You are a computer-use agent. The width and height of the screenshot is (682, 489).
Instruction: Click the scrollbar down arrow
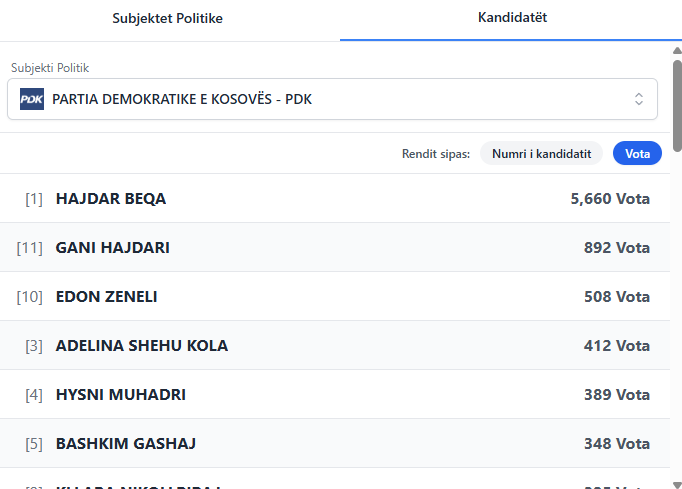click(x=677, y=481)
